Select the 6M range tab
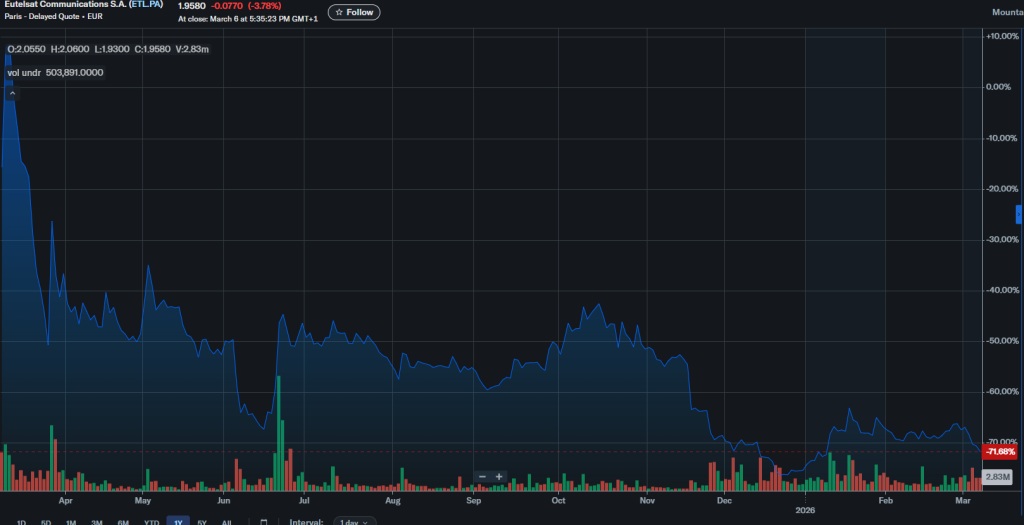The height and width of the screenshot is (525, 1024). tap(123, 522)
